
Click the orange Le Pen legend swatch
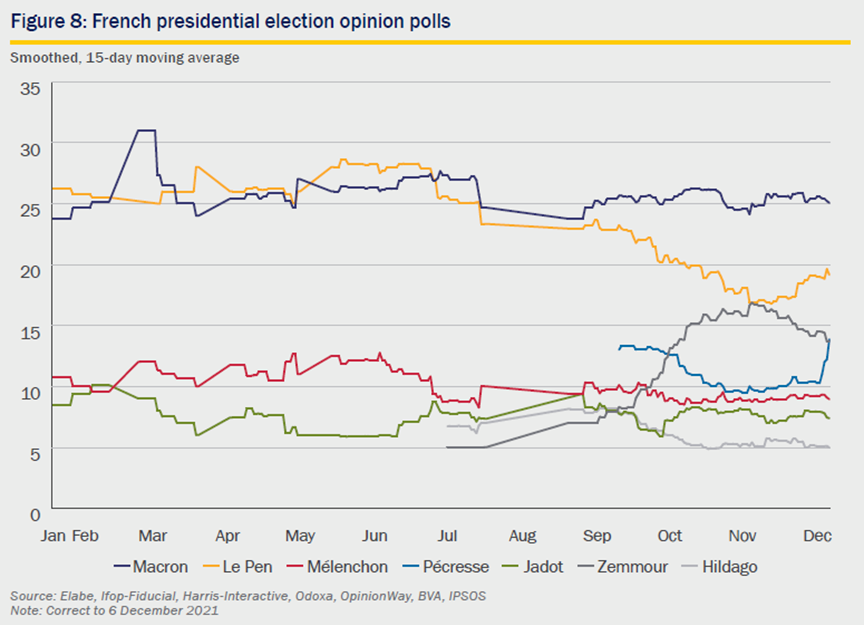[x=212, y=567]
